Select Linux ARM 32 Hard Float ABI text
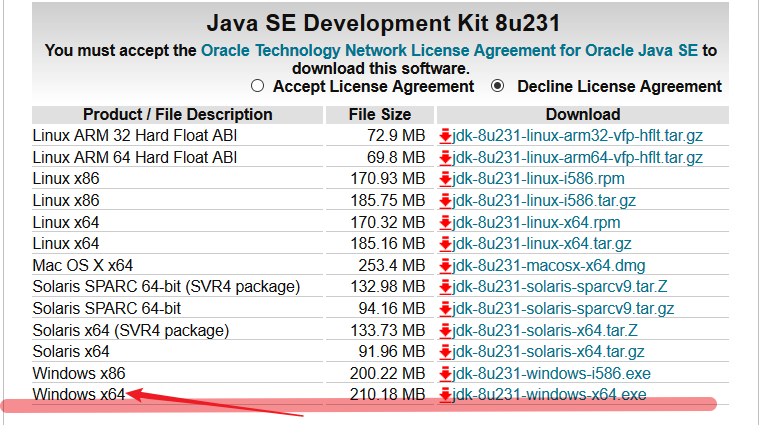The image size is (761, 425). pyautogui.click(x=135, y=136)
